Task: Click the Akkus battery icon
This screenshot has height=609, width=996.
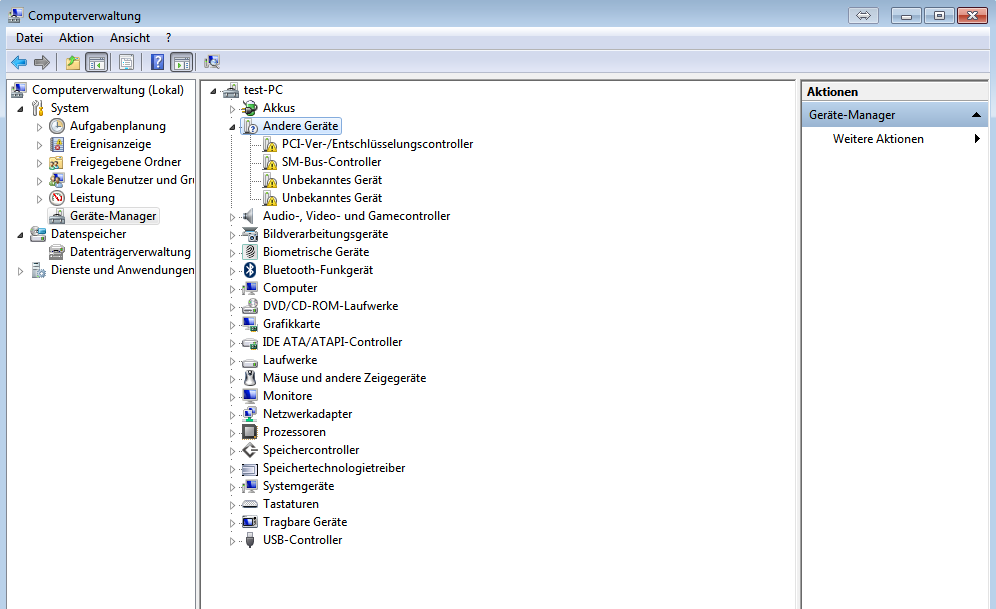Action: 250,108
